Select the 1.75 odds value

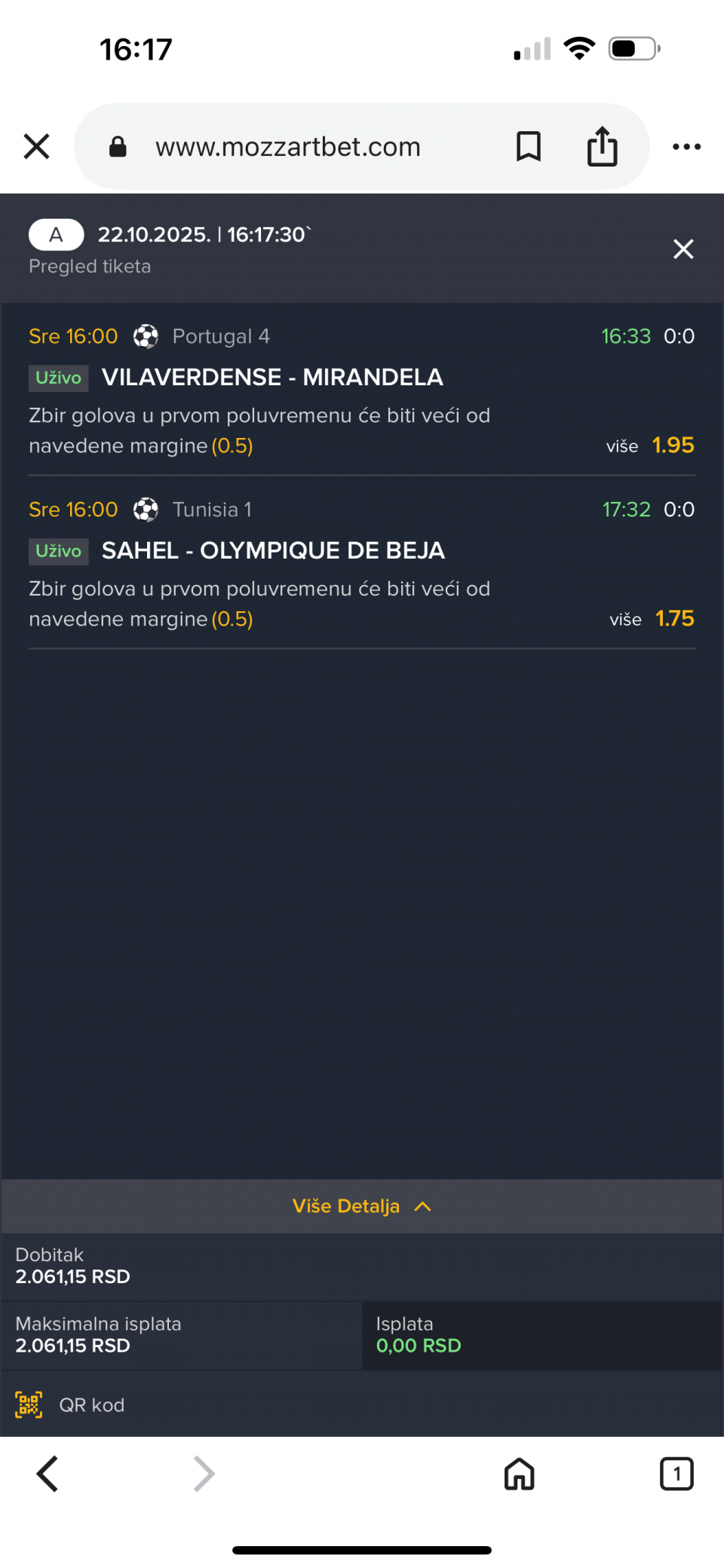point(674,618)
